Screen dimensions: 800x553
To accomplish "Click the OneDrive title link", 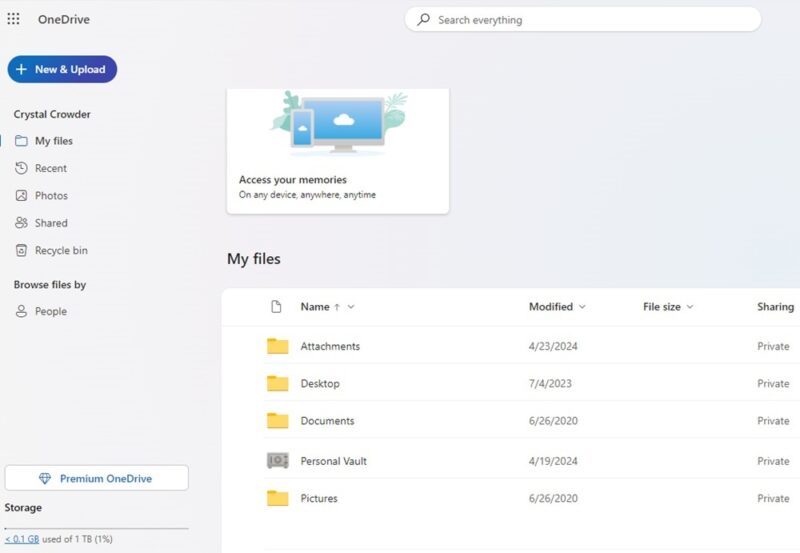I will click(64, 19).
